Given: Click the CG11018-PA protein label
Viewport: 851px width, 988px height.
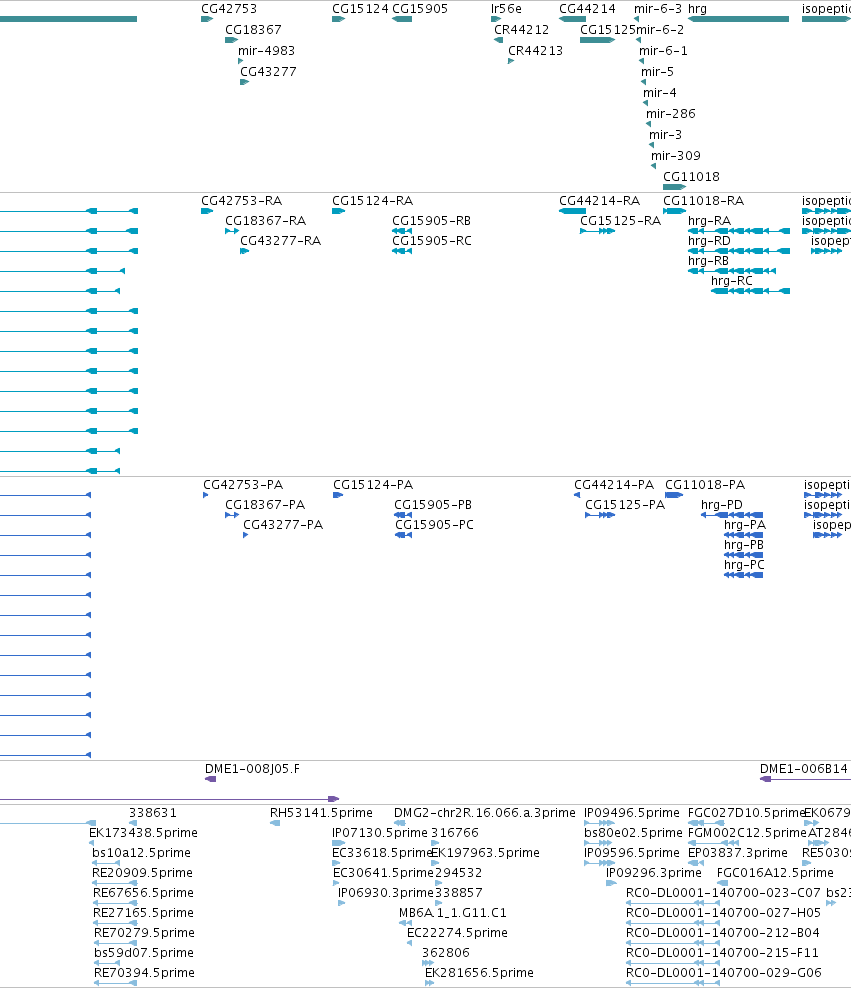Looking at the screenshot, I should click(x=705, y=485).
